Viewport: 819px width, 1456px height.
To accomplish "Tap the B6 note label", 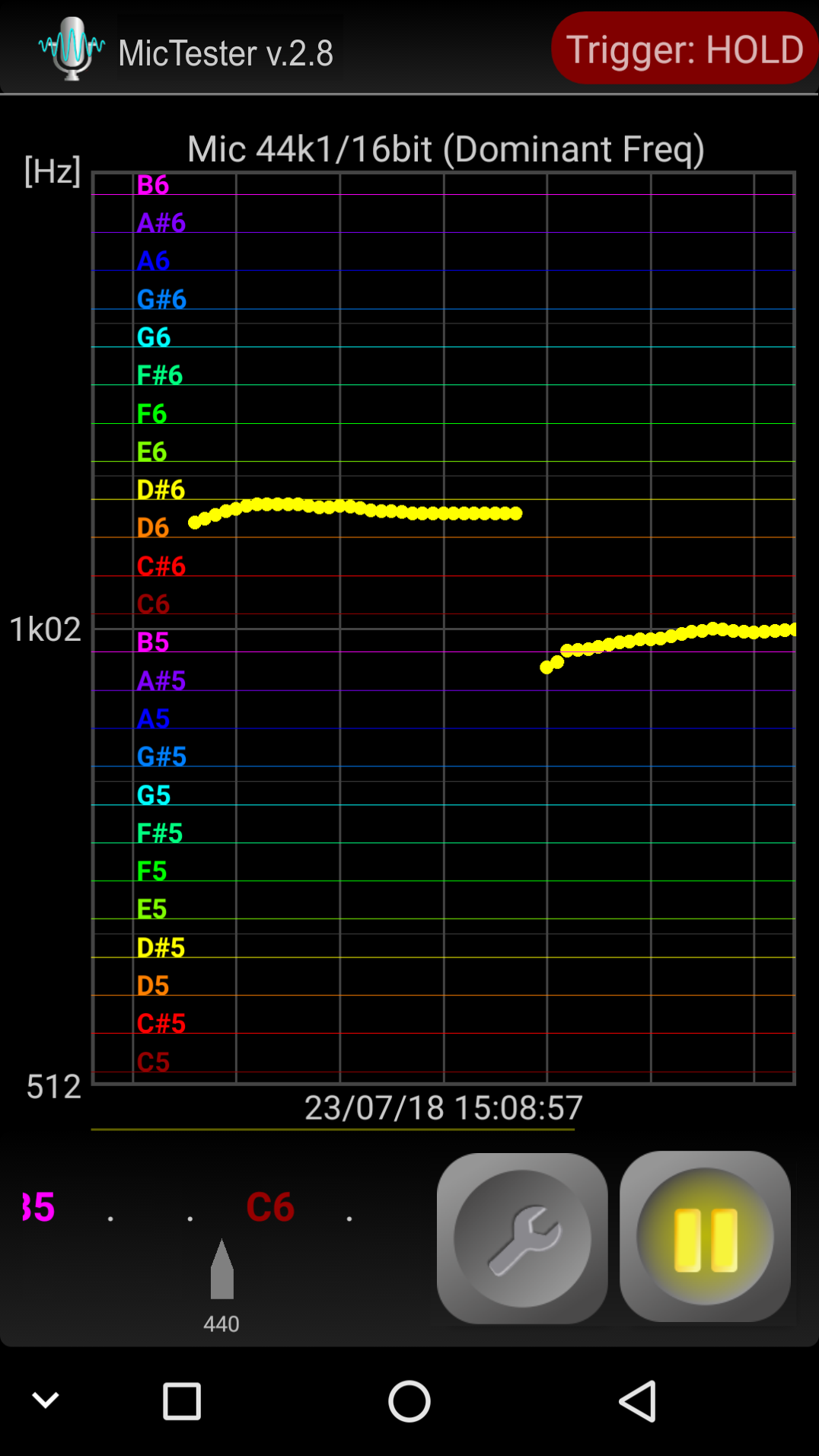I will (x=153, y=185).
